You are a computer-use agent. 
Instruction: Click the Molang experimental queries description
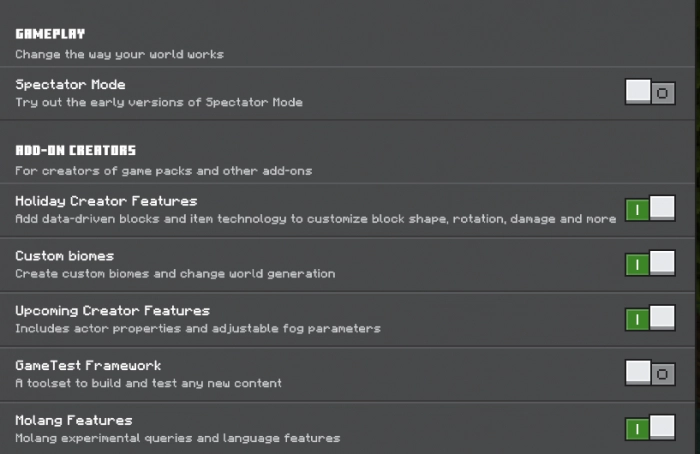point(177,438)
